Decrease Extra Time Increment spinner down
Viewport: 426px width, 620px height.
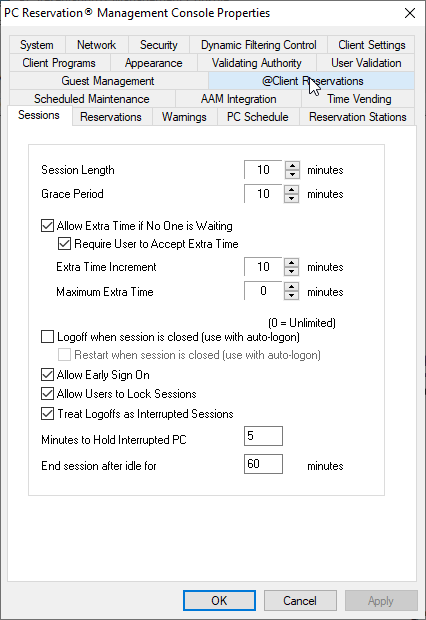coord(292,271)
